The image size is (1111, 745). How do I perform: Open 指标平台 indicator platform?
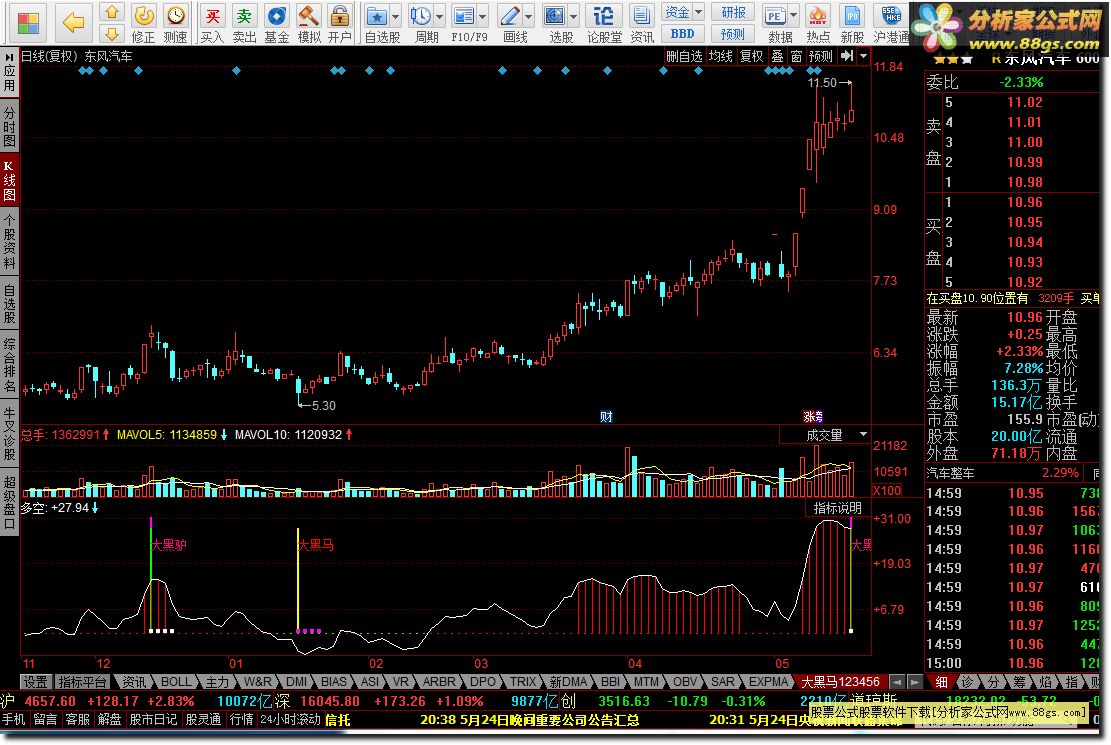pos(82,682)
